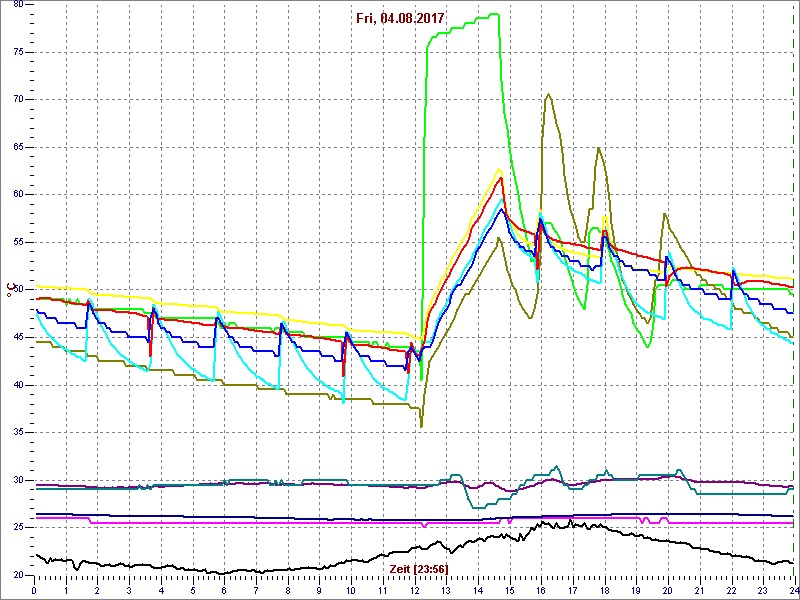
Task: Click the yellow curve's peak near 62°C
Action: click(x=499, y=169)
